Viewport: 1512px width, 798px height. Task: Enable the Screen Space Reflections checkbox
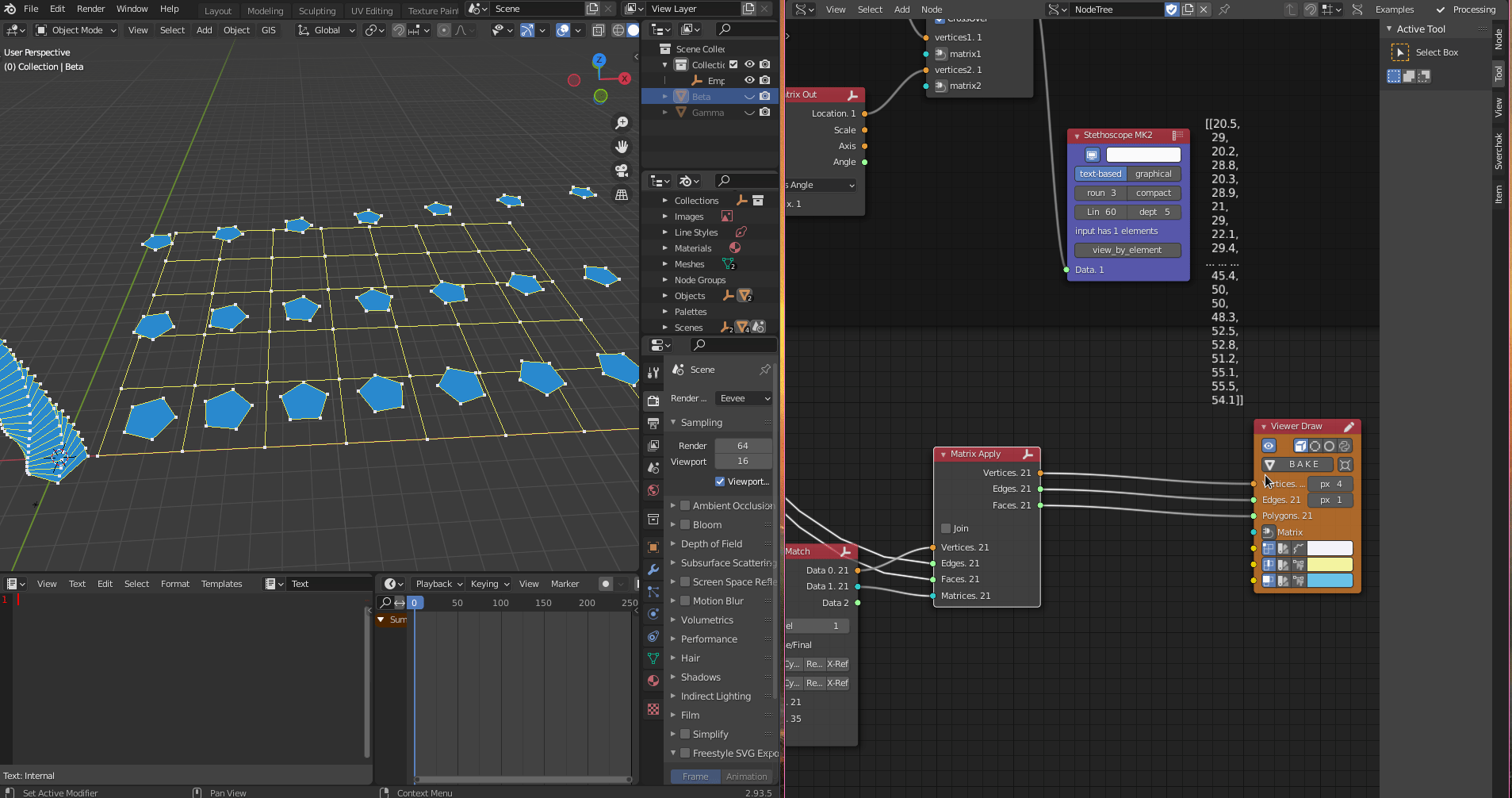685,581
